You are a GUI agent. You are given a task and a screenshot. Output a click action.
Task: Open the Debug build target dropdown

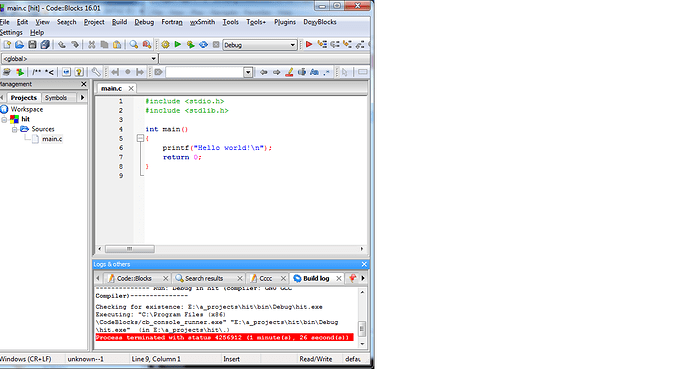pyautogui.click(x=260, y=45)
